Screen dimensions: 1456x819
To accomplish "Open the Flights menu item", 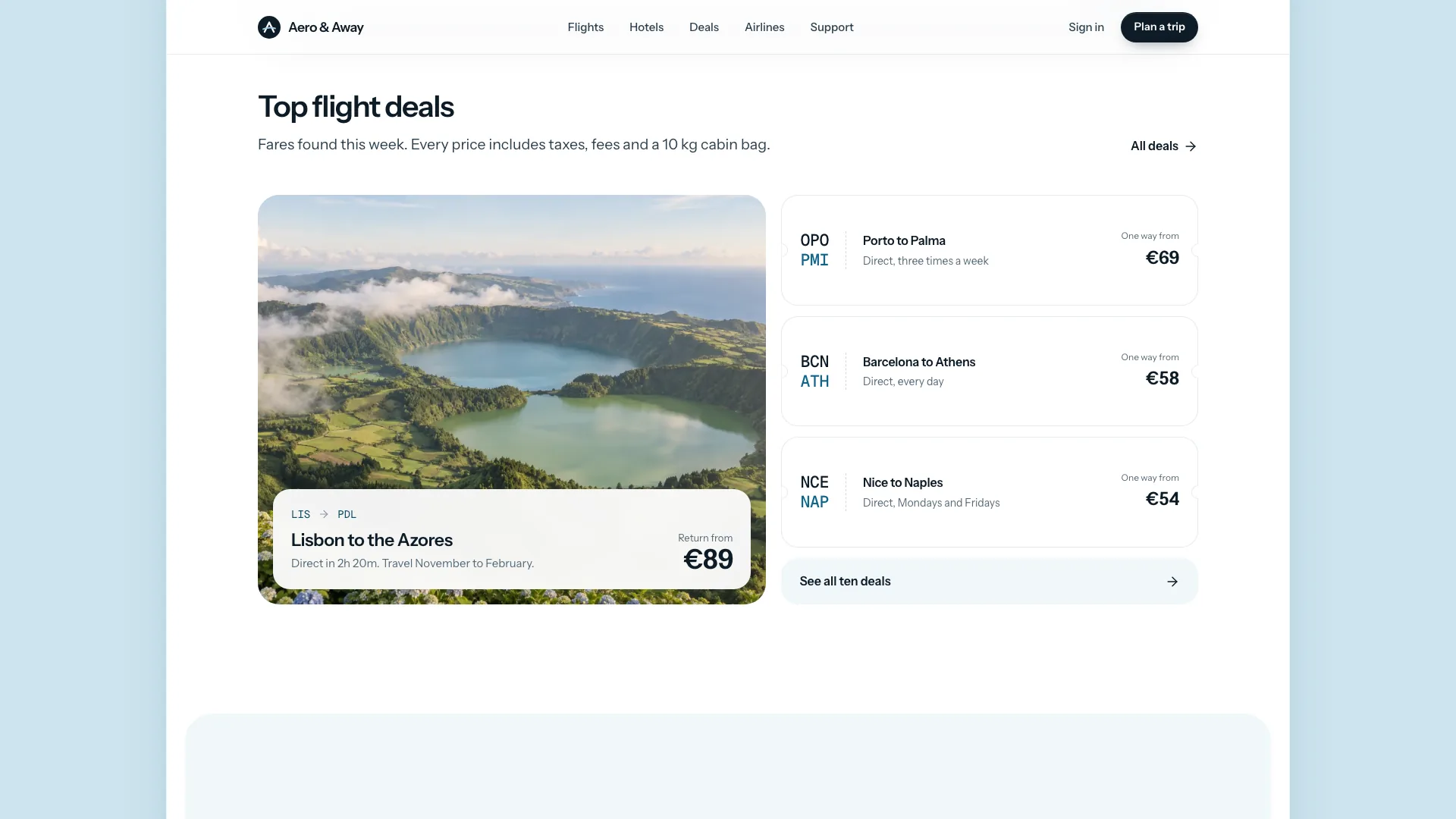I will pos(585,27).
